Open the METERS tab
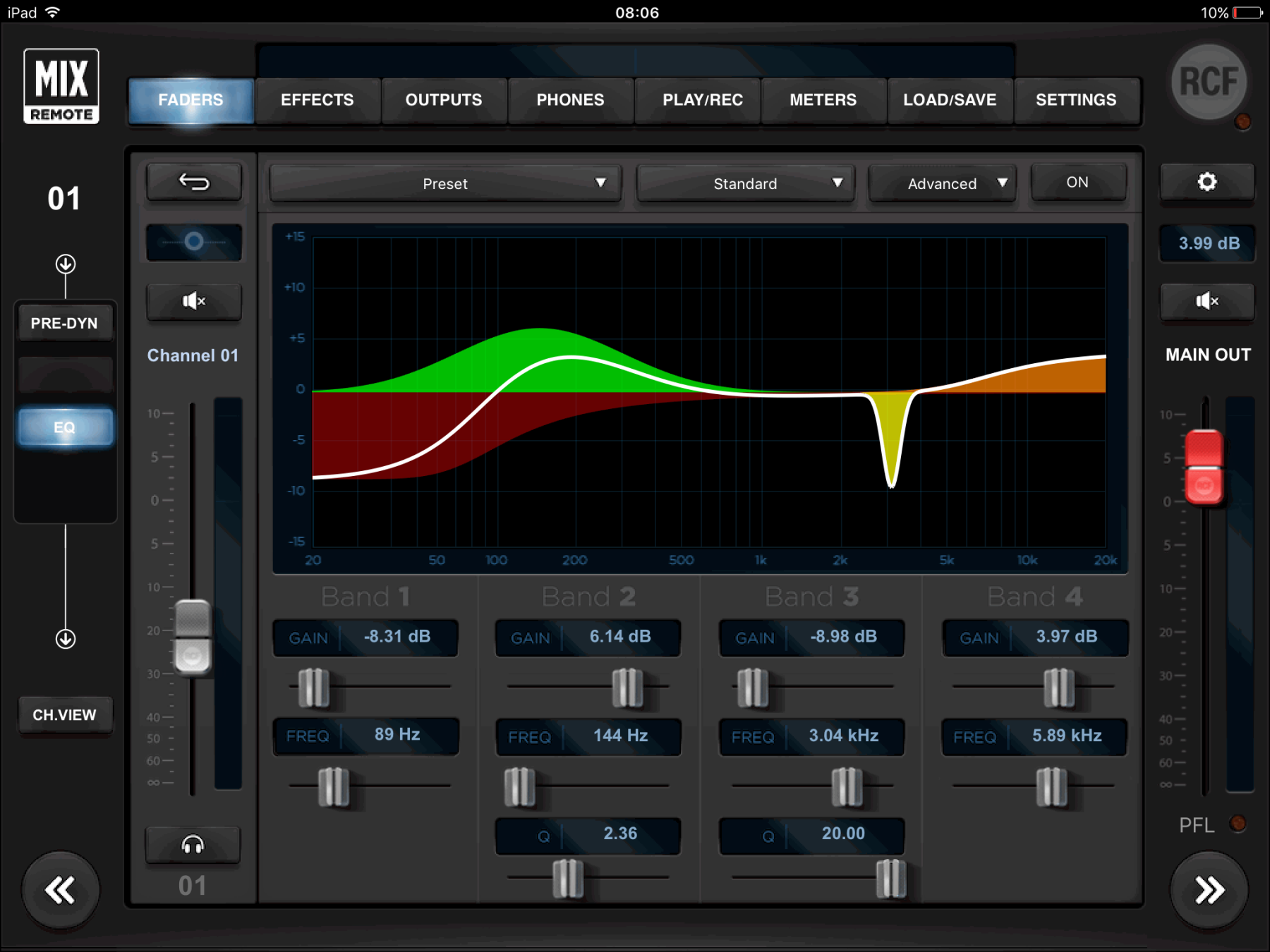 point(823,100)
